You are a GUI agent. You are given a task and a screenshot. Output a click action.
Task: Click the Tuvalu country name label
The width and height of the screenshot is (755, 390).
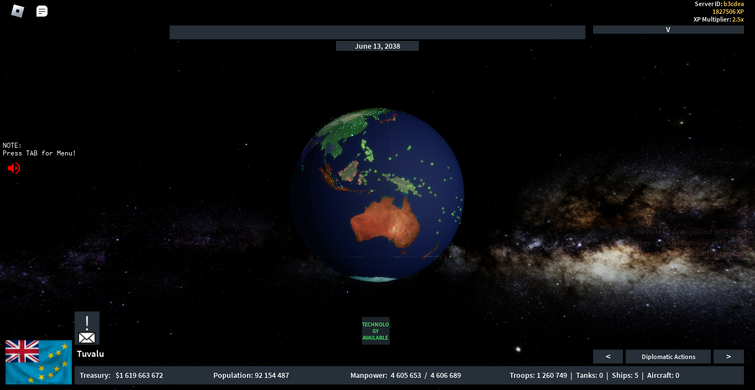[x=91, y=354]
